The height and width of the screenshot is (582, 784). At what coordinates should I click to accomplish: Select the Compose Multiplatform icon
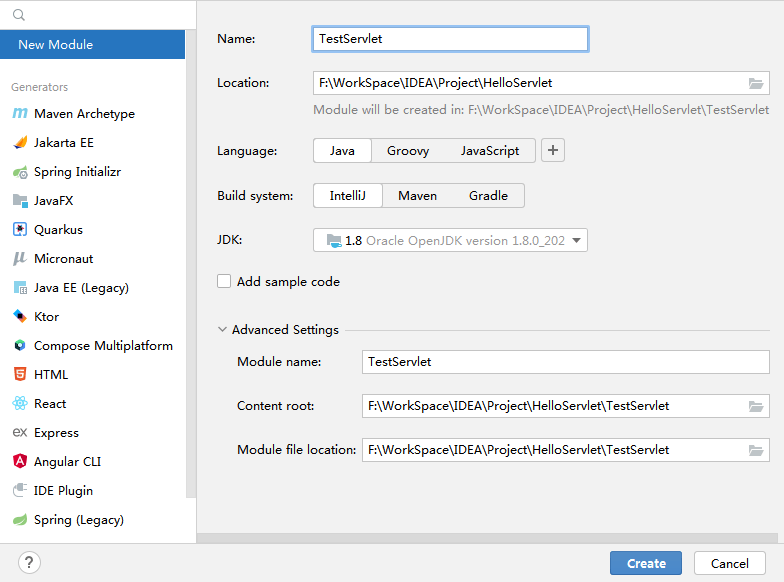pyautogui.click(x=20, y=346)
